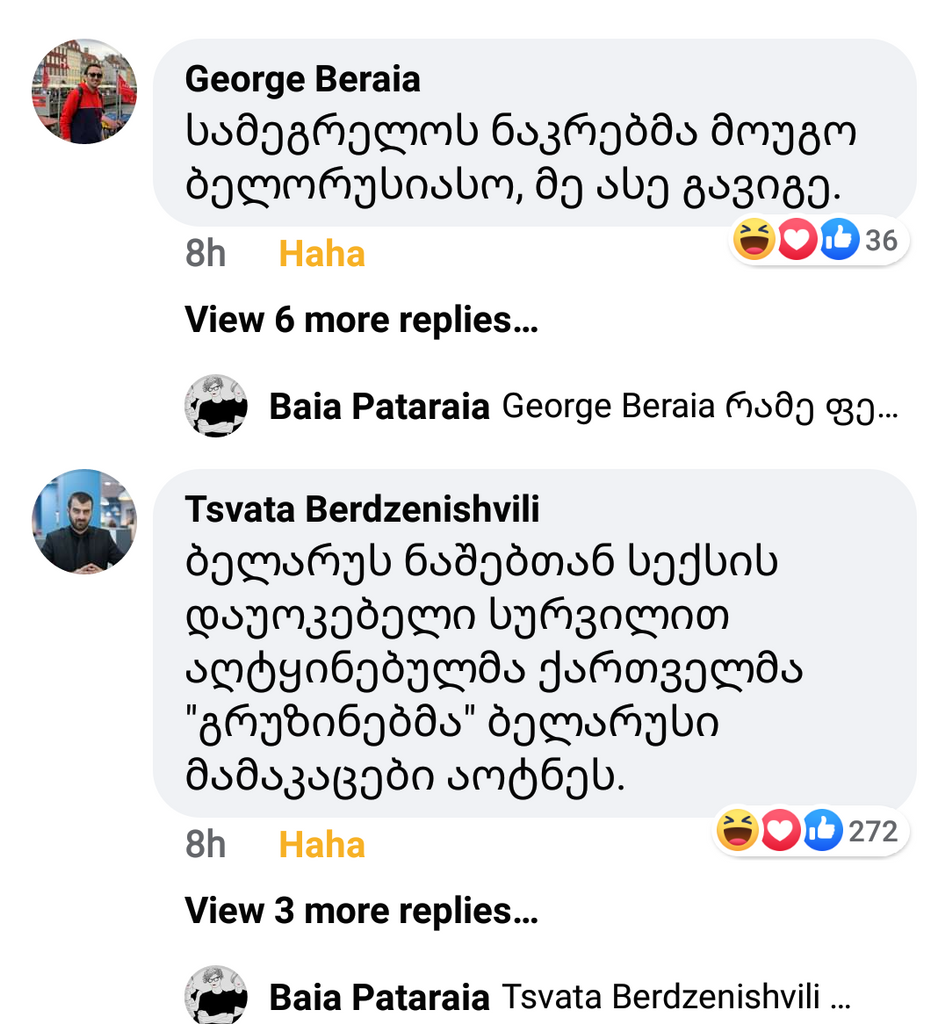Click the 8h timestamp under George Beraia's comment

coord(205,254)
